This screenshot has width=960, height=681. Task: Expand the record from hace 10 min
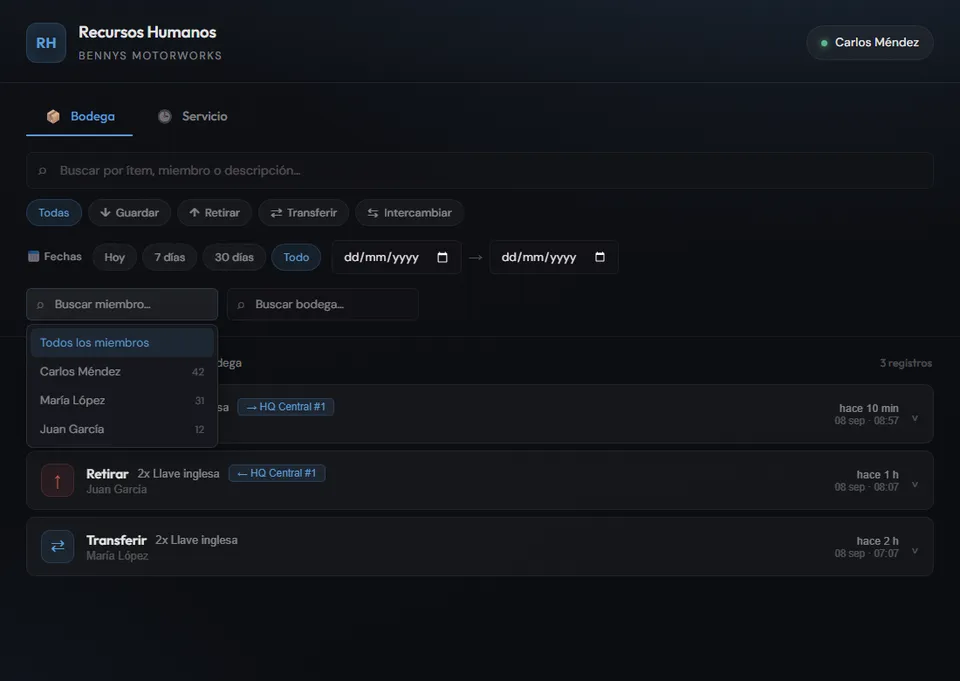915,418
